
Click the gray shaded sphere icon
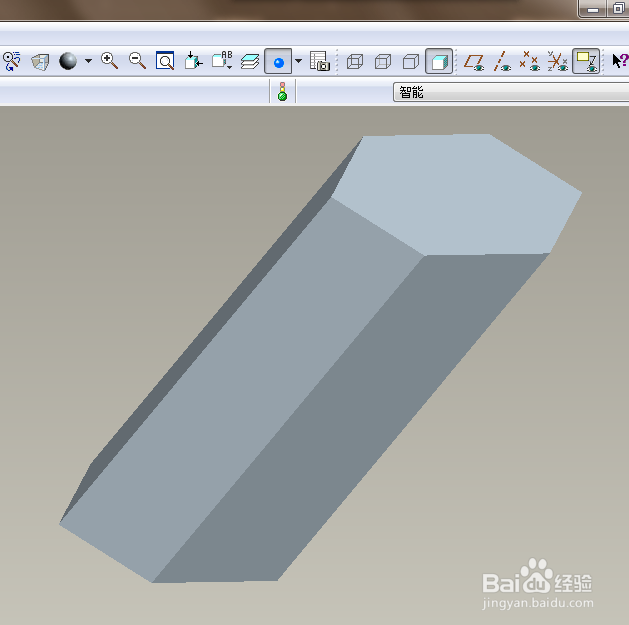click(68, 61)
